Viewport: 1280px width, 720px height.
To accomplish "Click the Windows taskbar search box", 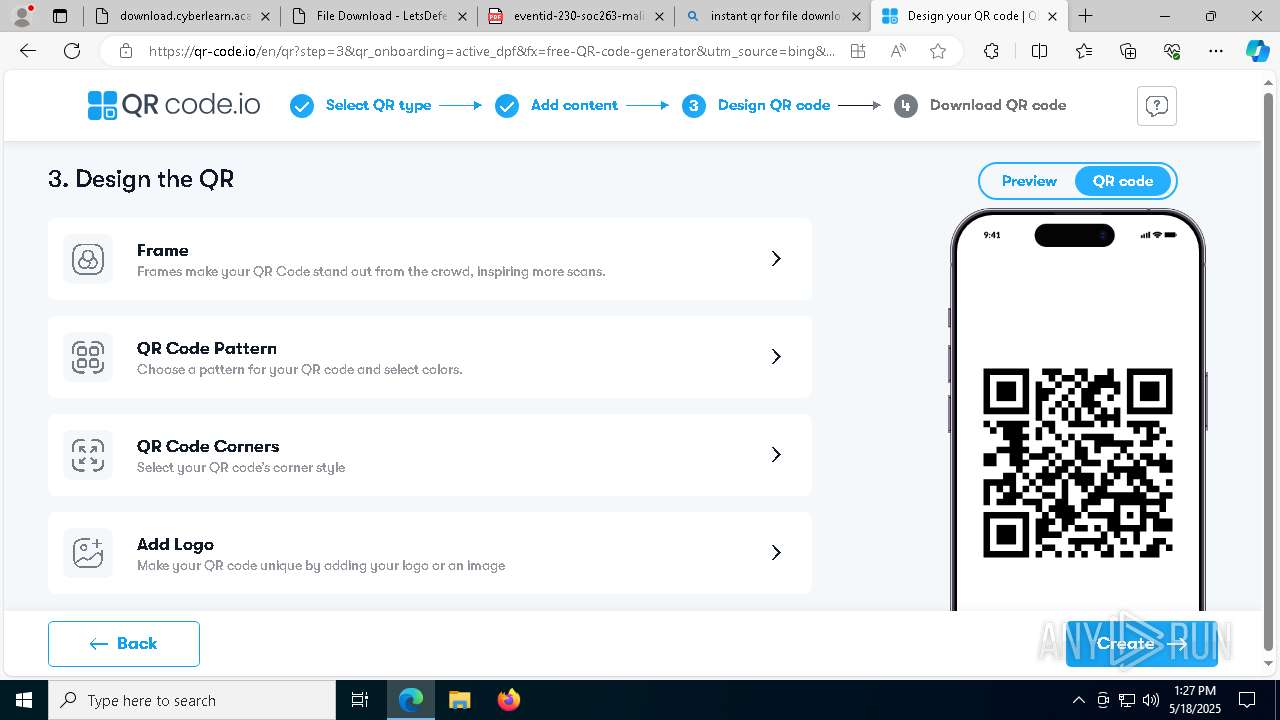I will 192,700.
